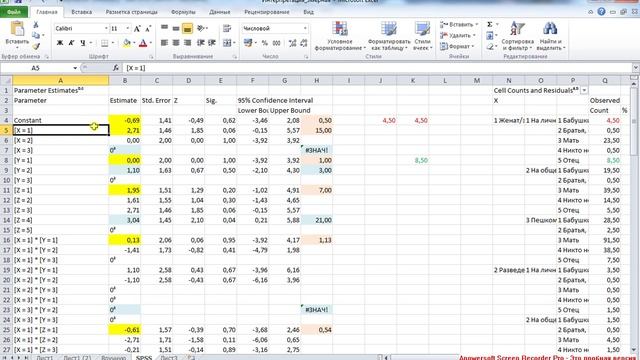The width and height of the screenshot is (640, 360).
Task: Click the accounting currency format icon
Action: (x=247, y=43)
